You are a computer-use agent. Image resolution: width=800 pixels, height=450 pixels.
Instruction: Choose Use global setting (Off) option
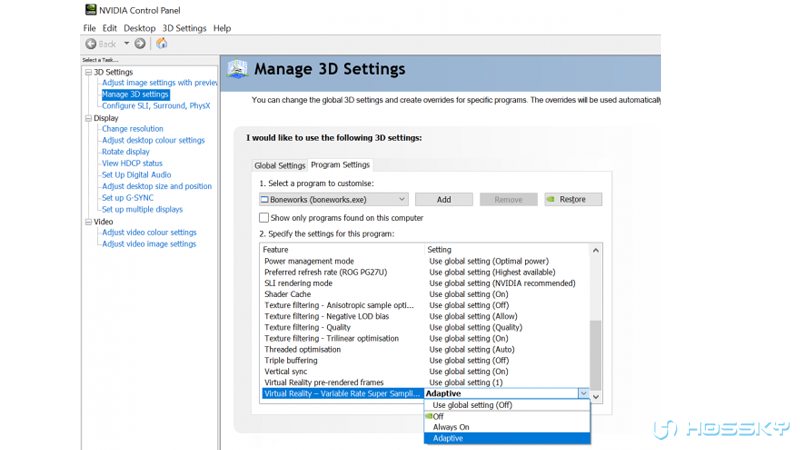(507, 405)
